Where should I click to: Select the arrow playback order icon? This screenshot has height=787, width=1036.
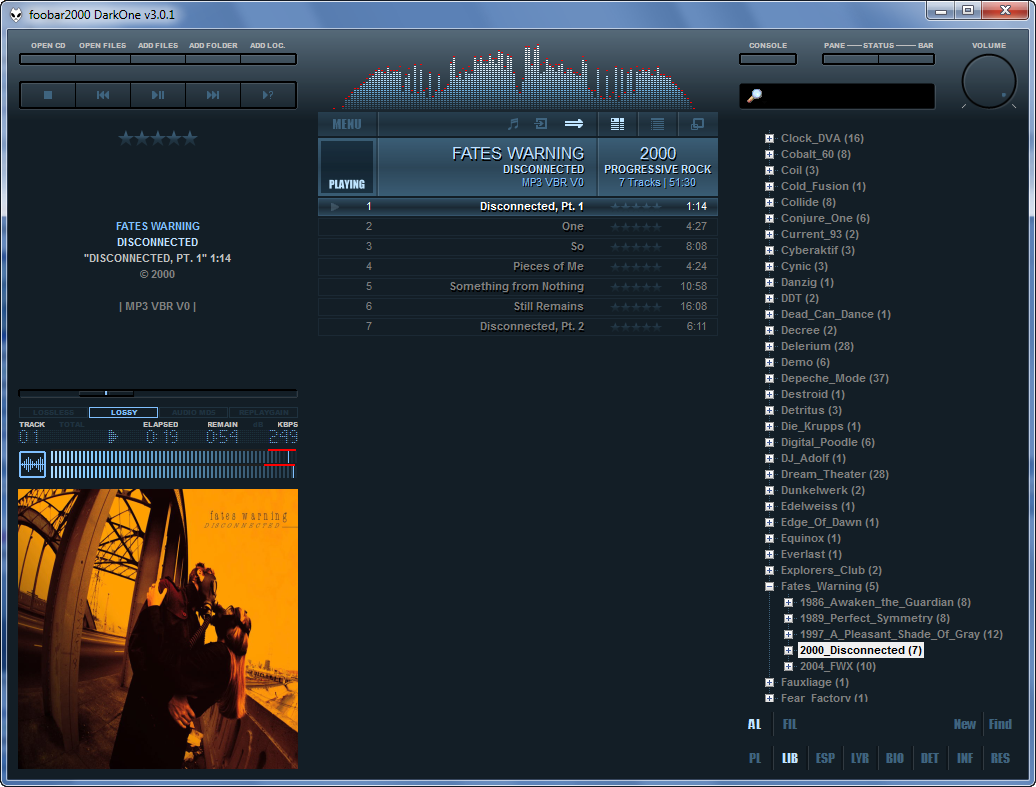[574, 124]
